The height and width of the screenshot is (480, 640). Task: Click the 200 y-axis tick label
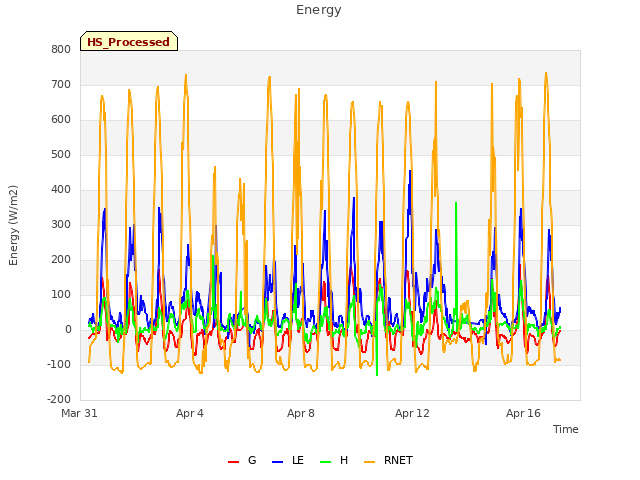click(x=61, y=260)
